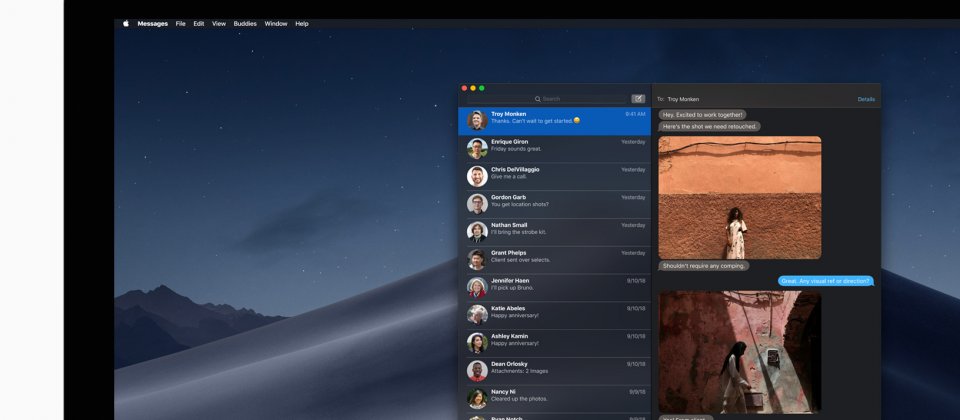Open conversation Details
Screen dimensions: 960x420
click(x=866, y=99)
